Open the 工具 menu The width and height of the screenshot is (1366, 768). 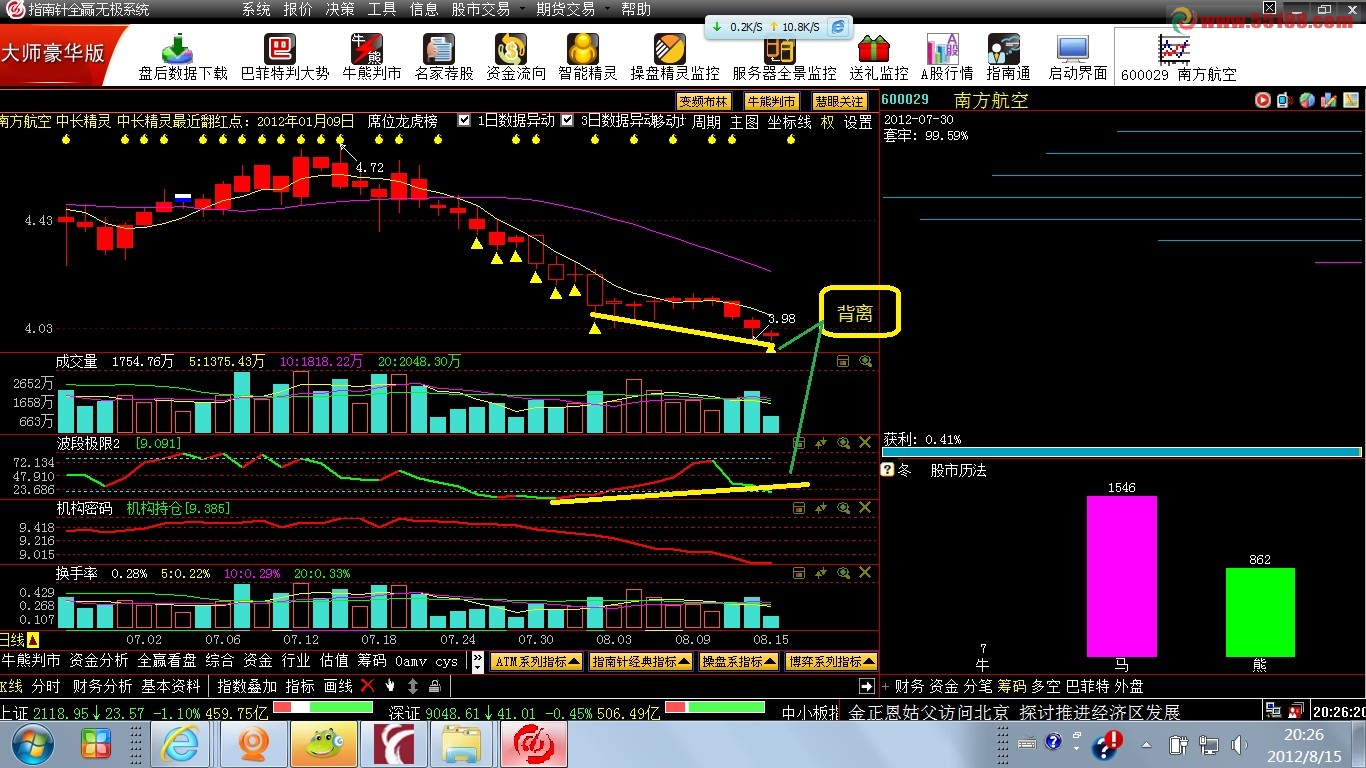382,9
